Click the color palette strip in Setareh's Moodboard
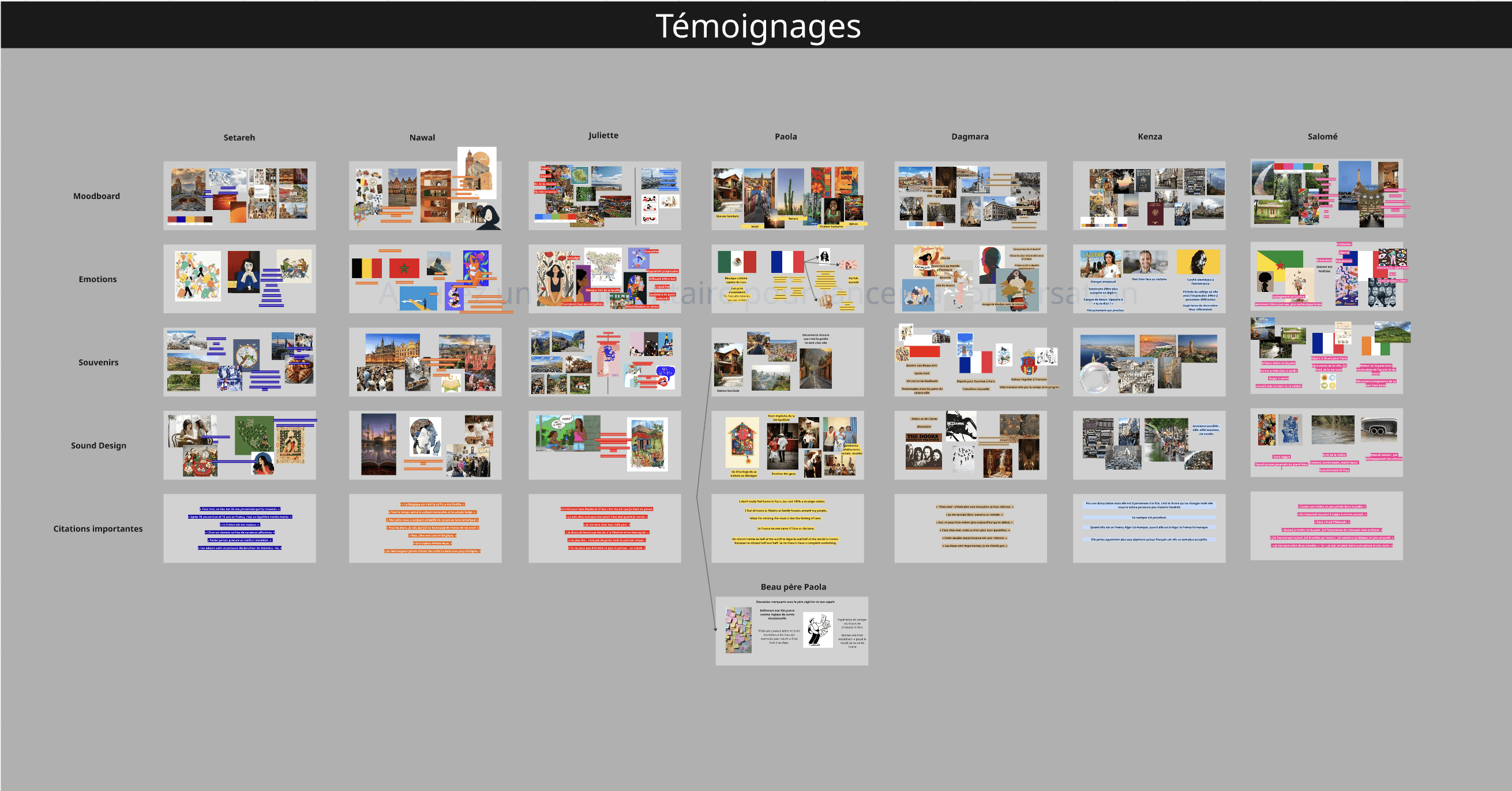The width and height of the screenshot is (1512, 791). point(190,220)
